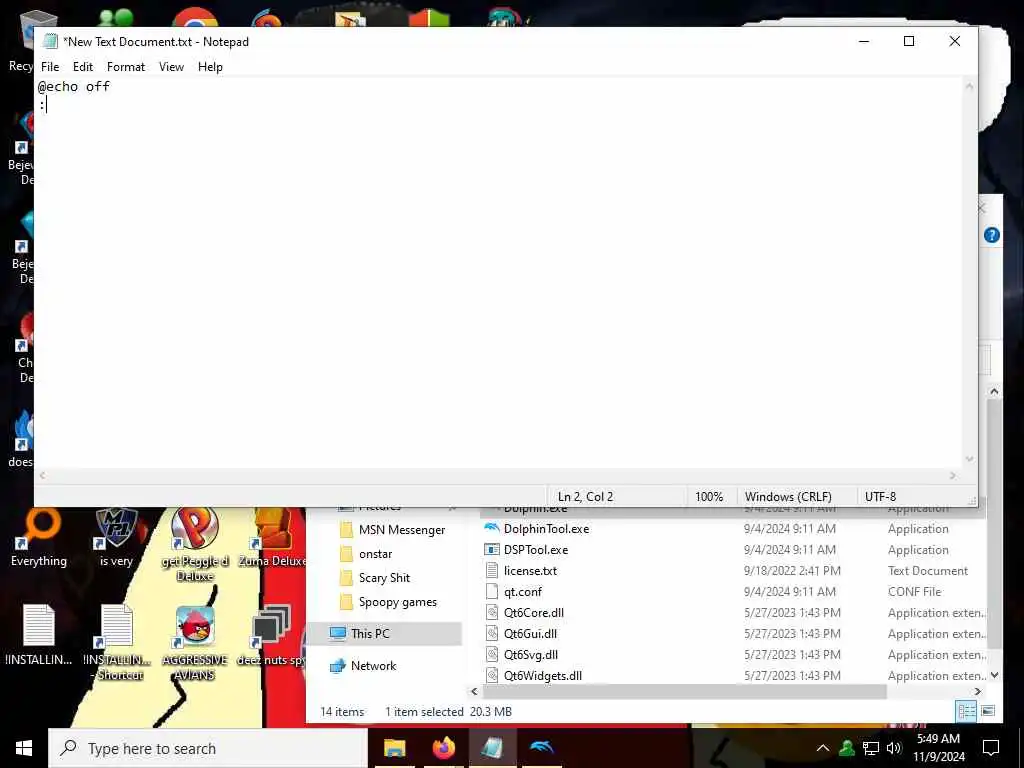Click the 100% zoom status entry
Image resolution: width=1024 pixels, height=768 pixels.
click(709, 496)
